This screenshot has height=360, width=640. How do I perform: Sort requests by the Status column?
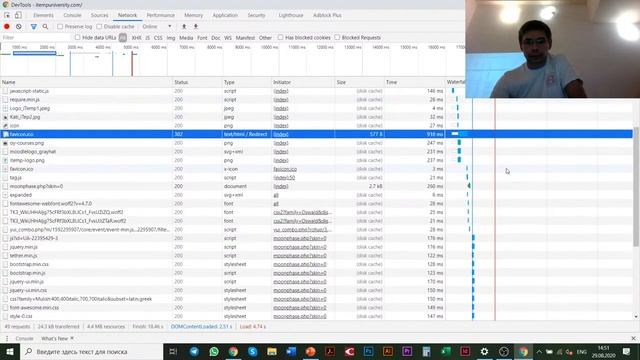click(x=197, y=82)
